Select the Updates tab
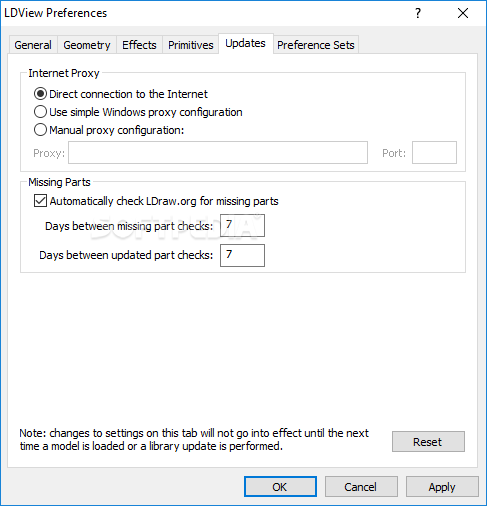This screenshot has width=487, height=506. pyautogui.click(x=245, y=43)
